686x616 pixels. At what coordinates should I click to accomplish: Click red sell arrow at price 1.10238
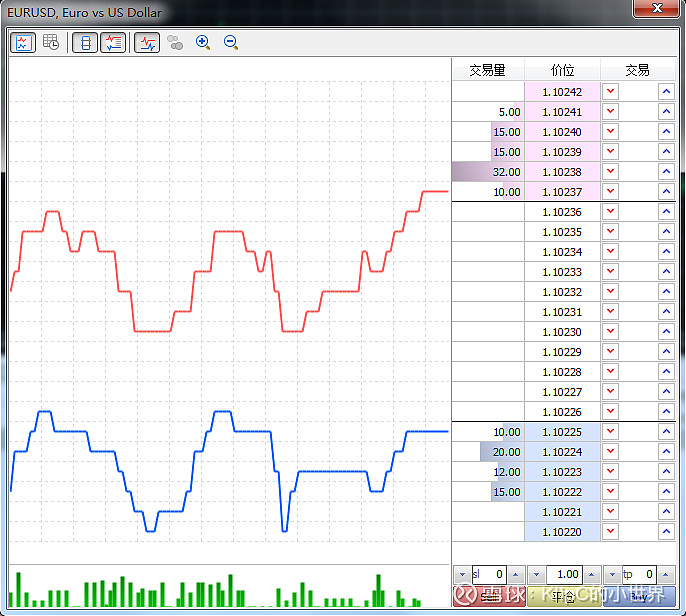coord(611,172)
